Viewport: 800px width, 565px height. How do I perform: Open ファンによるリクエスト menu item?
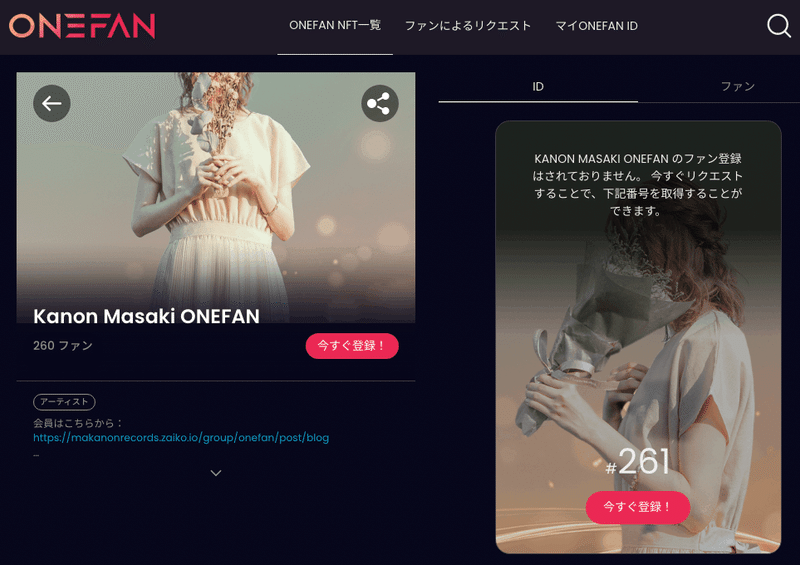click(x=468, y=26)
